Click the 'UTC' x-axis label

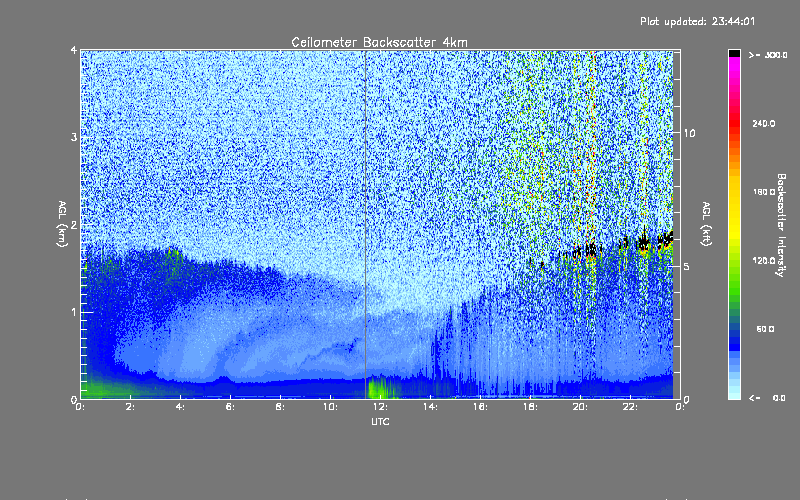pyautogui.click(x=380, y=421)
